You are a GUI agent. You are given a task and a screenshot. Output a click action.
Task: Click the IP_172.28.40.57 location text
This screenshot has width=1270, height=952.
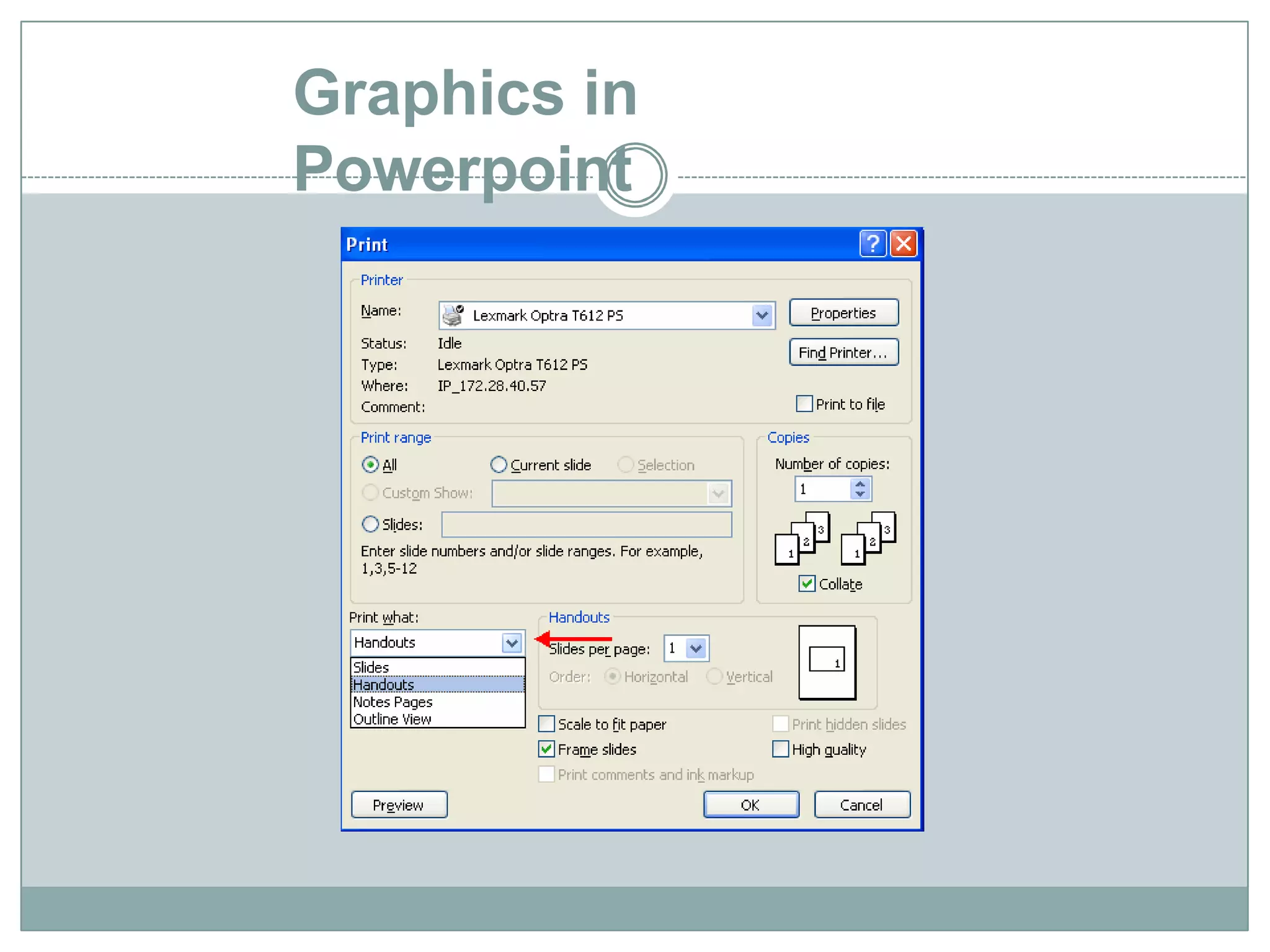pyautogui.click(x=492, y=386)
